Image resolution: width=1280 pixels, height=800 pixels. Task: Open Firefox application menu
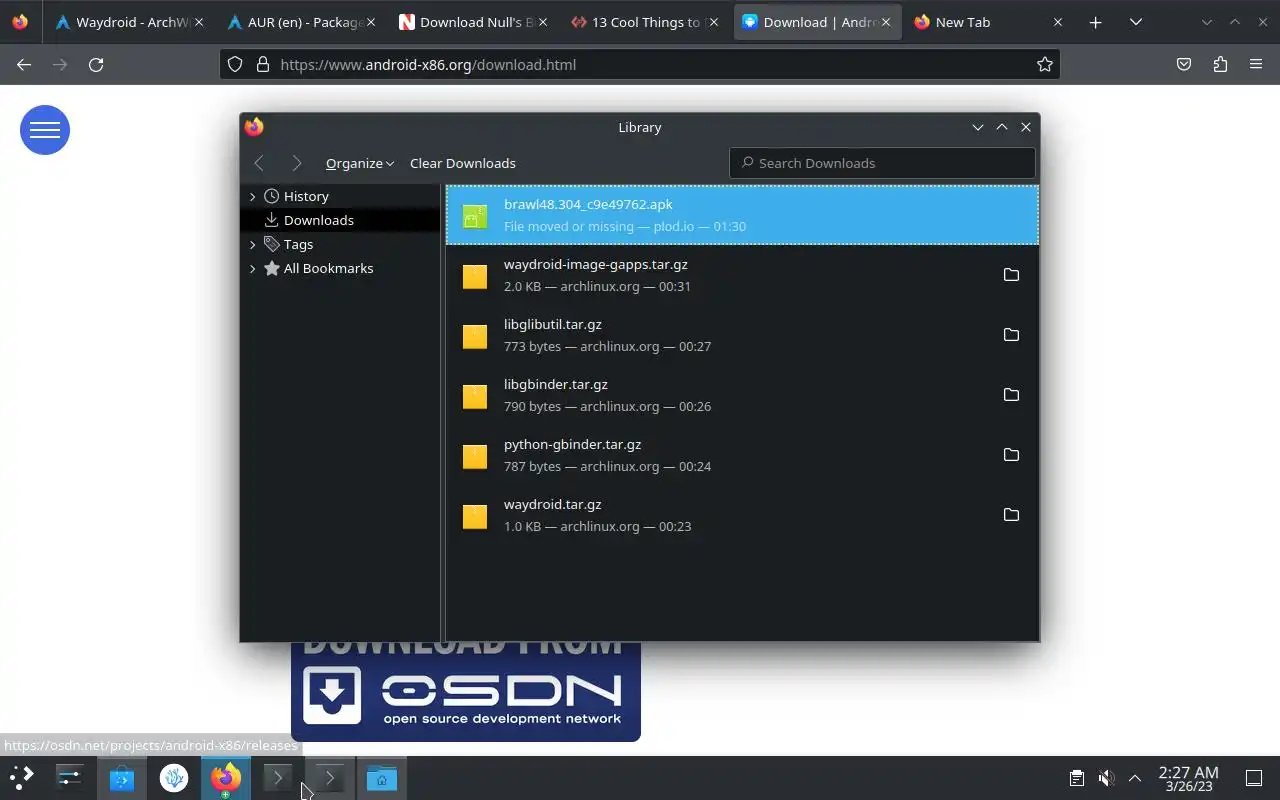click(x=1256, y=64)
